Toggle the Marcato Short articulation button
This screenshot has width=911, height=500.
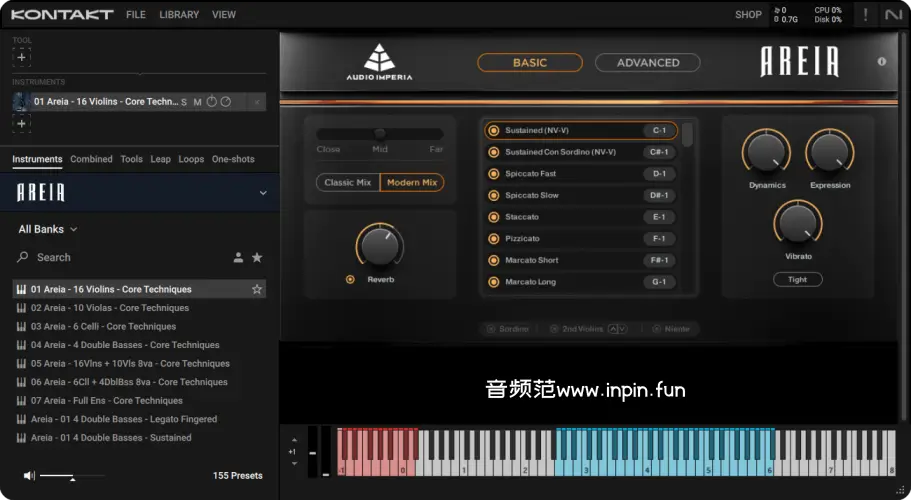click(493, 260)
